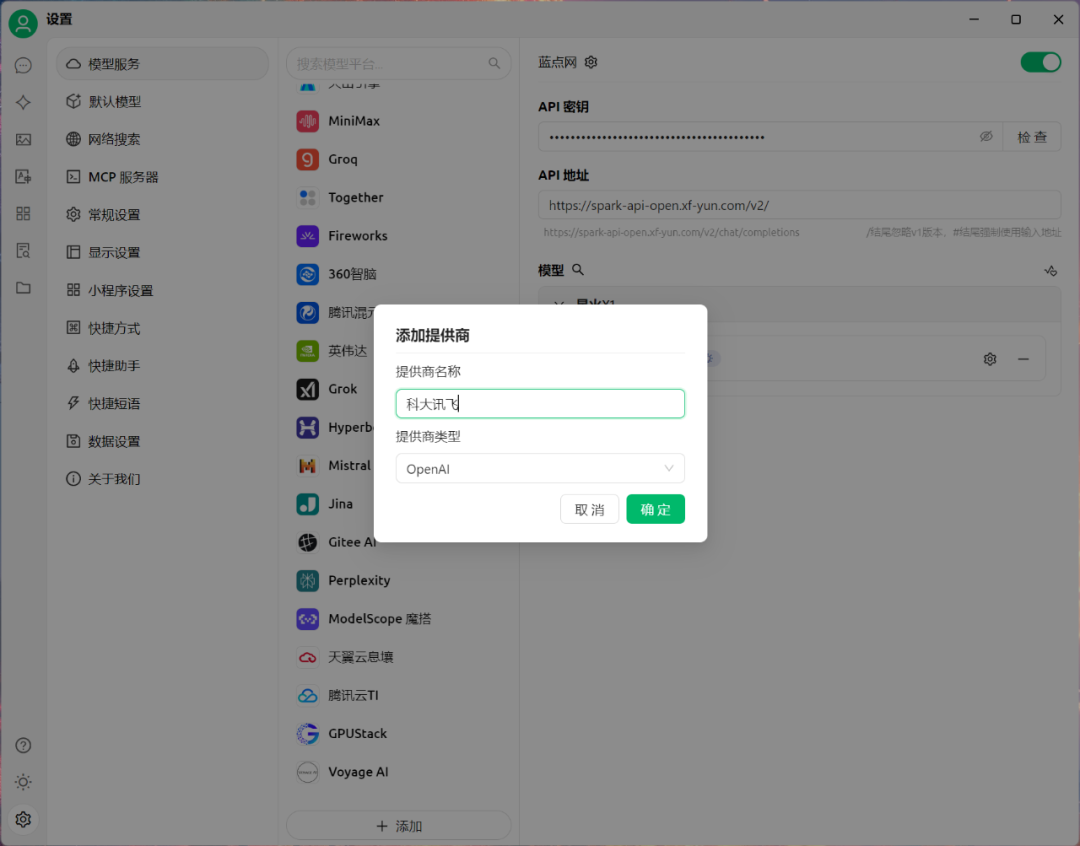Open the agents sparkle icon in sidebar
This screenshot has height=846, width=1080.
(23, 103)
